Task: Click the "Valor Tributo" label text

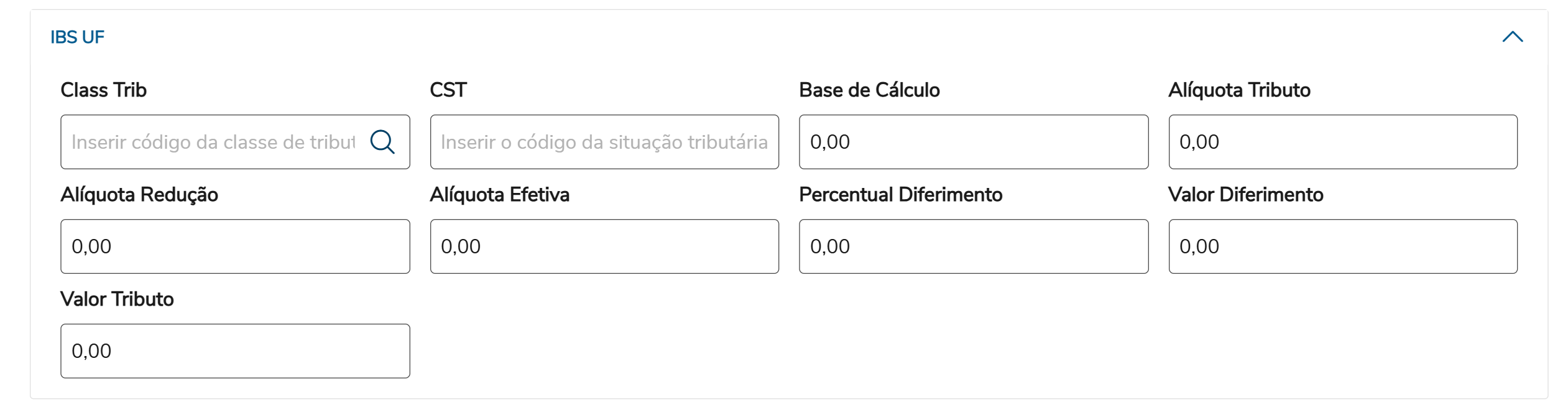Action: click(x=117, y=299)
